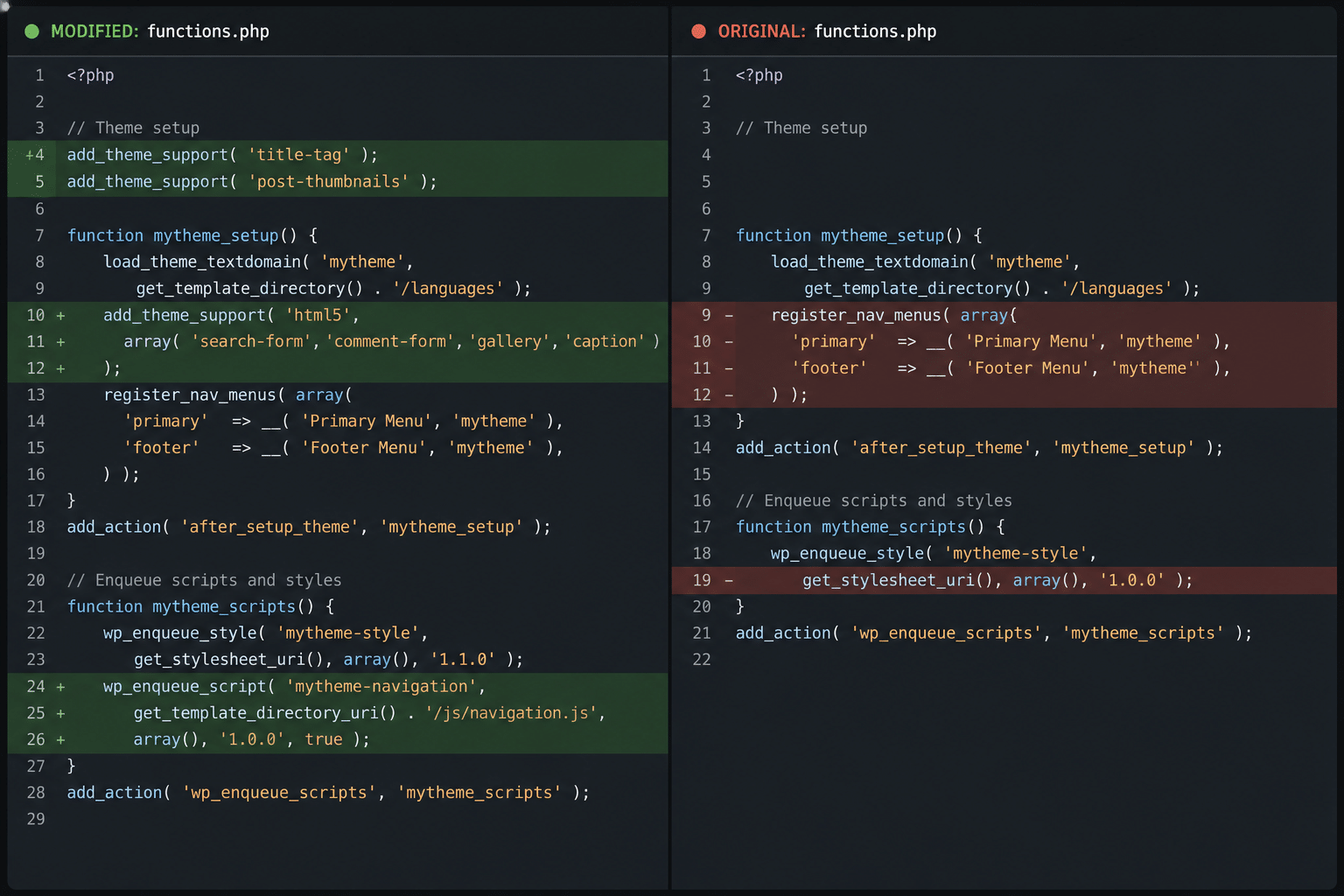Click removed 'primary' => 'Primary Menu' line in original
This screenshot has height=896, width=1344.
pyautogui.click(x=1011, y=342)
